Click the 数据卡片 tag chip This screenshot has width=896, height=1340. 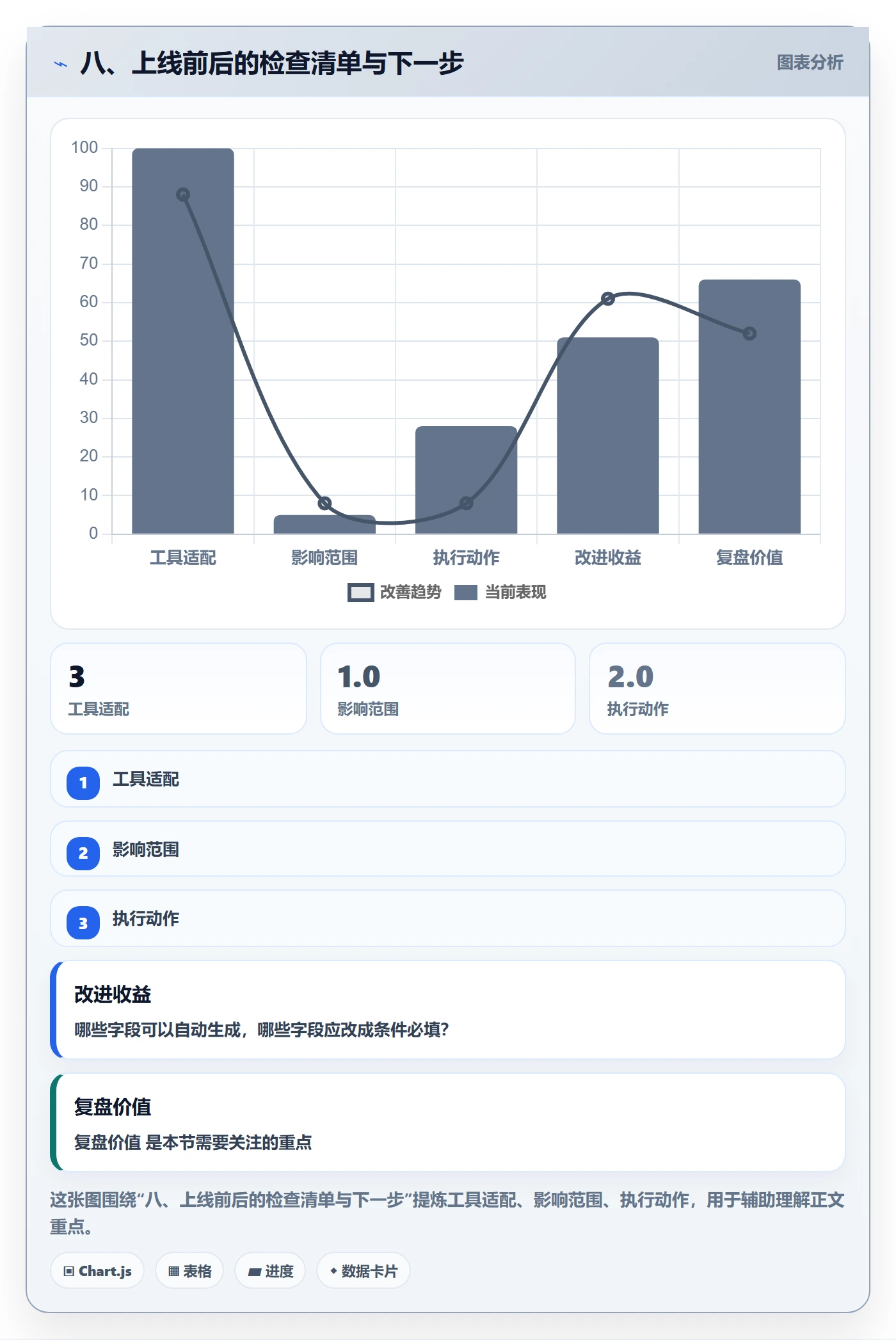364,1271
